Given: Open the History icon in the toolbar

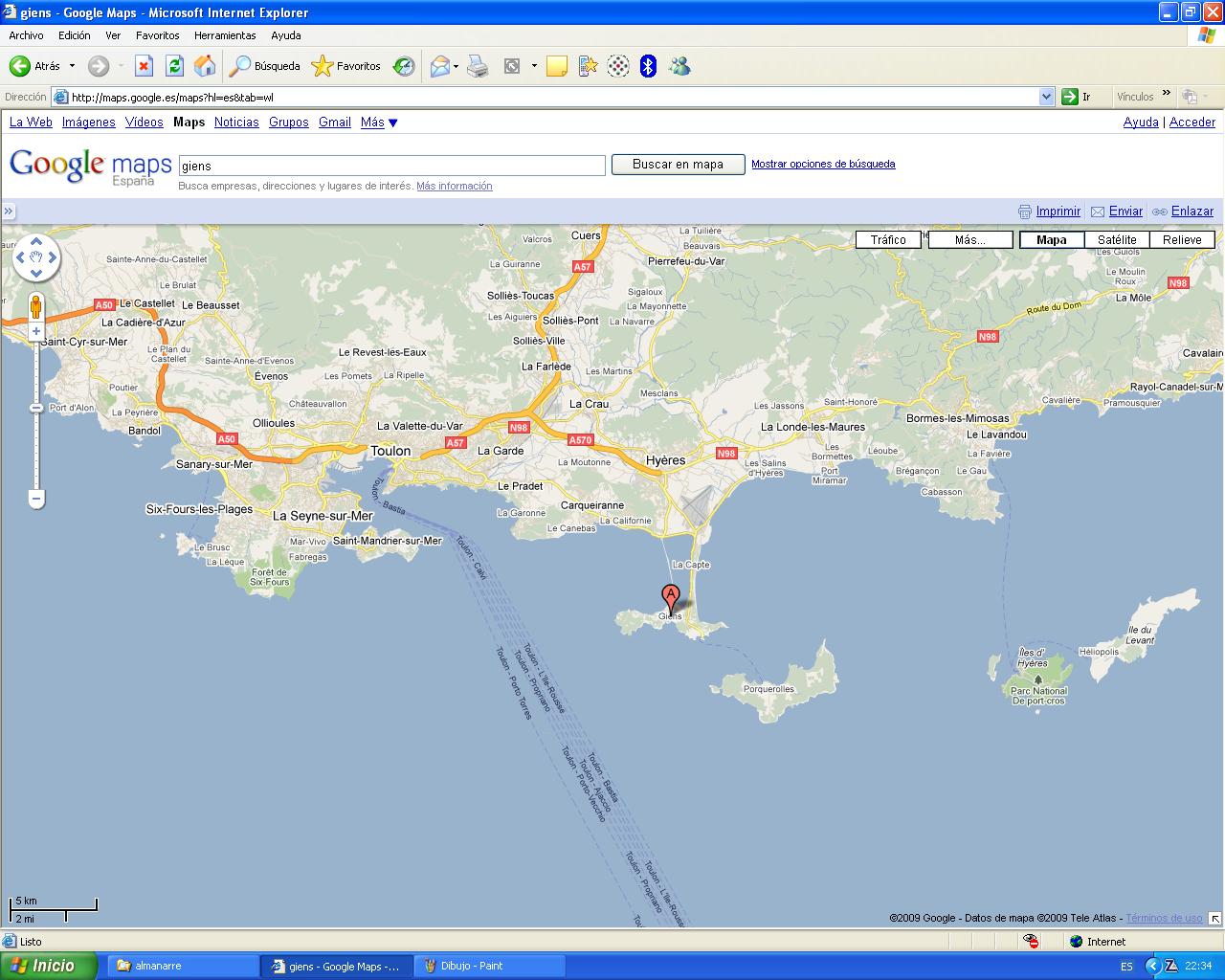Looking at the screenshot, I should pyautogui.click(x=404, y=66).
